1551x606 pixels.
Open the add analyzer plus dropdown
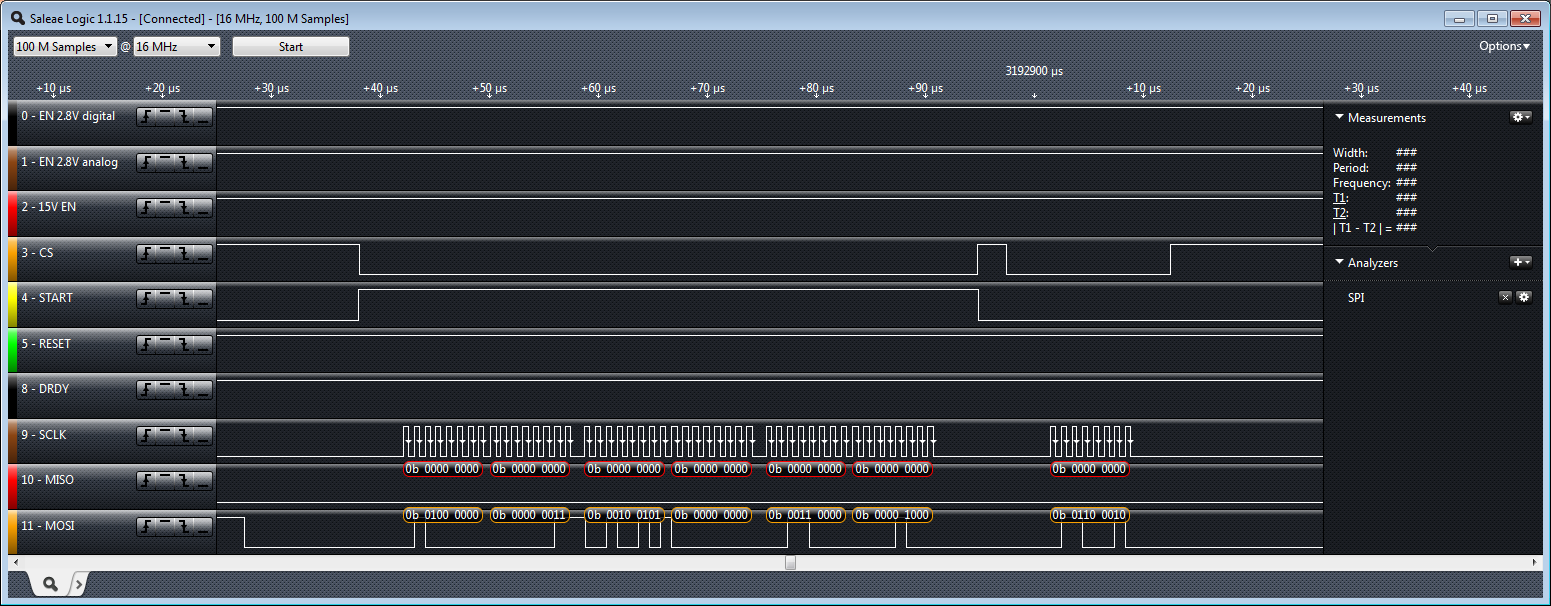click(1520, 262)
